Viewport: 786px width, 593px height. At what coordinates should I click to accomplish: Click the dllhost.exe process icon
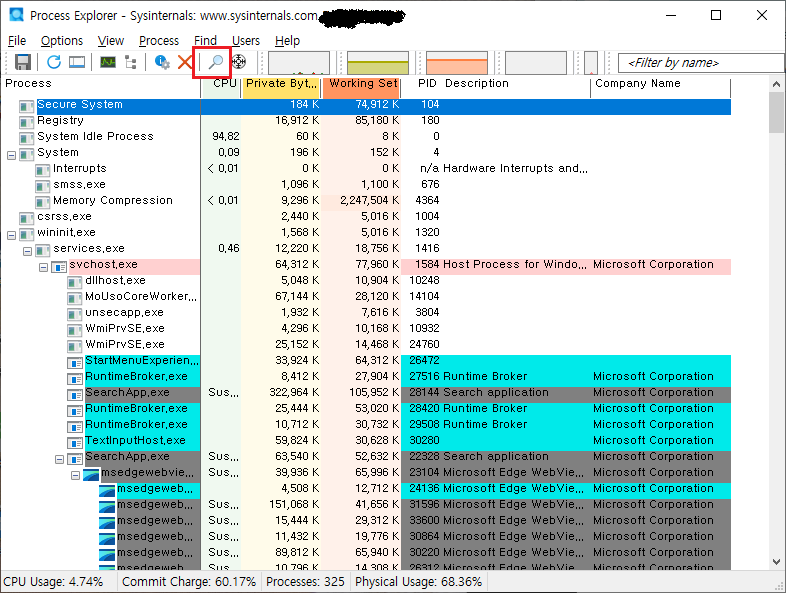[75, 283]
